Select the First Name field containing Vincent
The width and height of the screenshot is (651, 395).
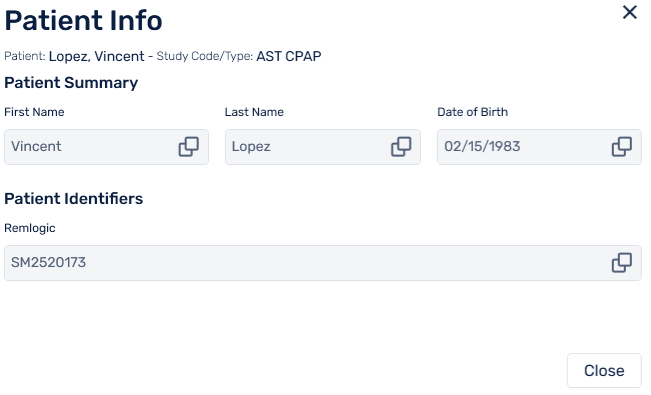[106, 147]
